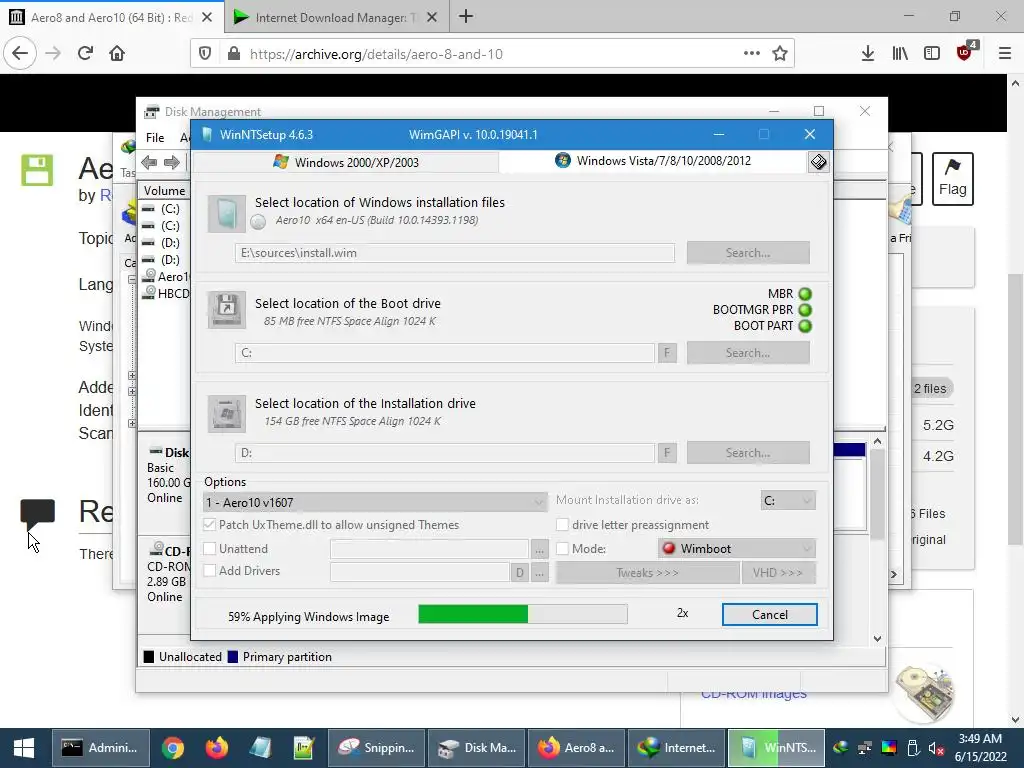Screen dimensions: 1024x768
Task: Click the BOOT PART green status indicator
Action: tap(805, 326)
